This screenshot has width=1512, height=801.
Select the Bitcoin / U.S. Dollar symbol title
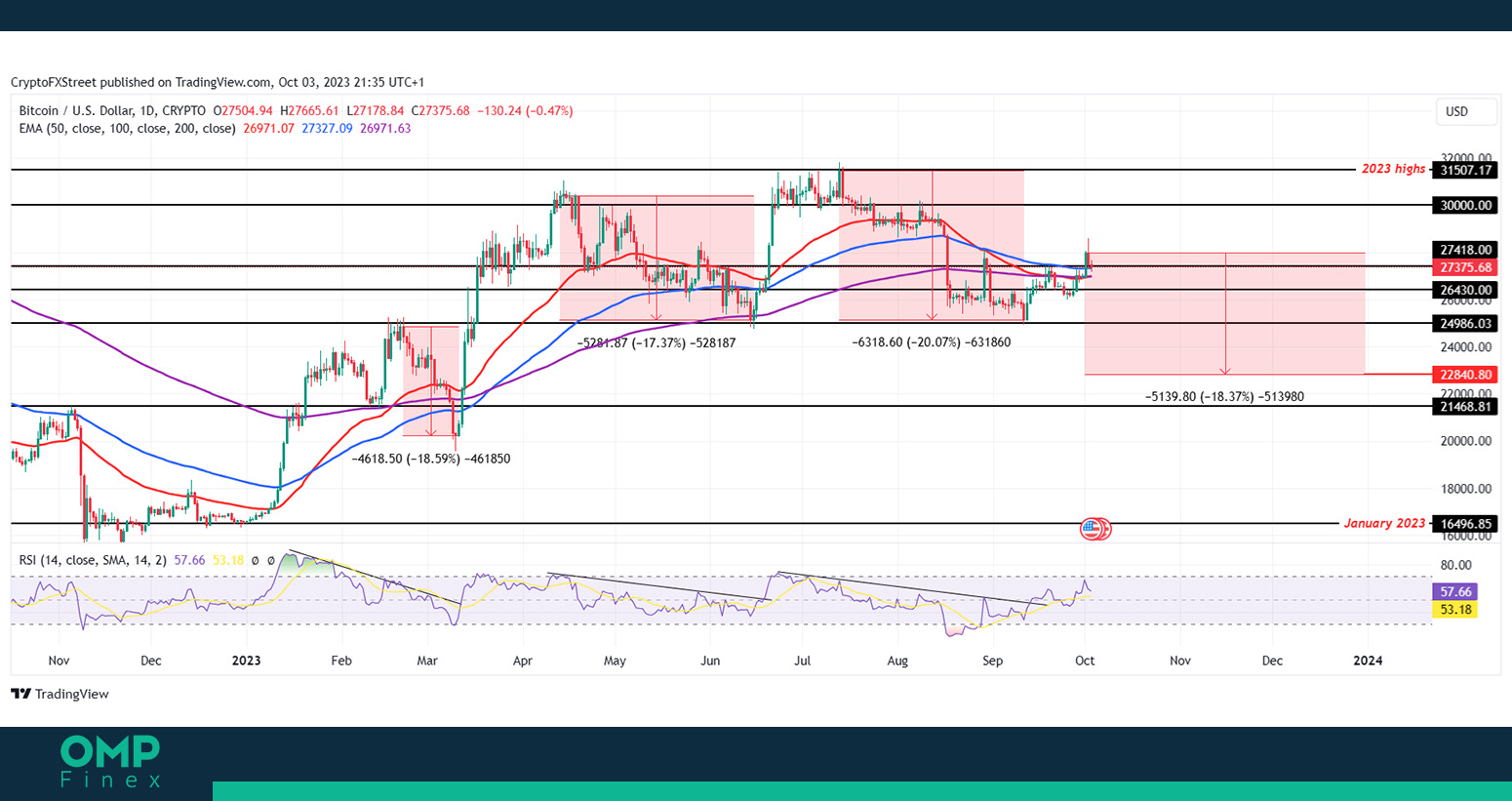[x=112, y=111]
